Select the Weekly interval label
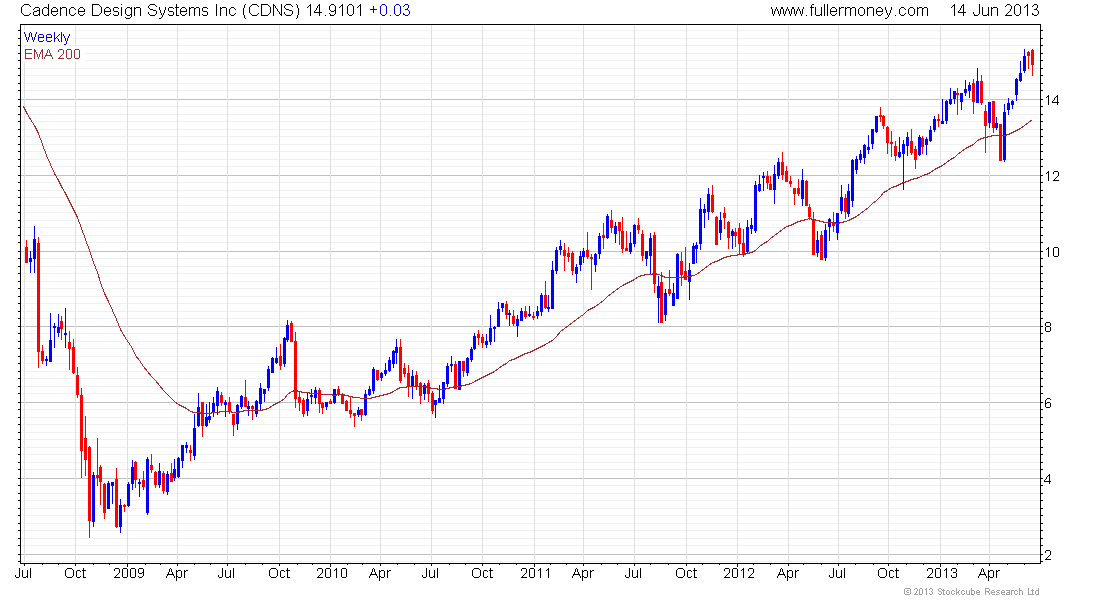This screenshot has width=1100, height=600. click(x=47, y=37)
